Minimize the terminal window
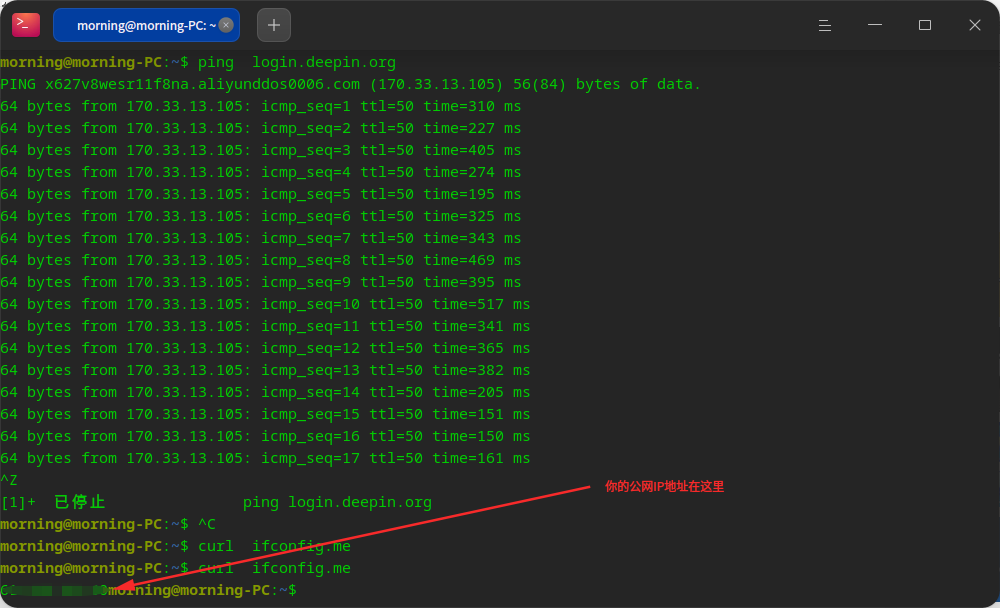Screen dimensions: 1000x608 (875, 25)
